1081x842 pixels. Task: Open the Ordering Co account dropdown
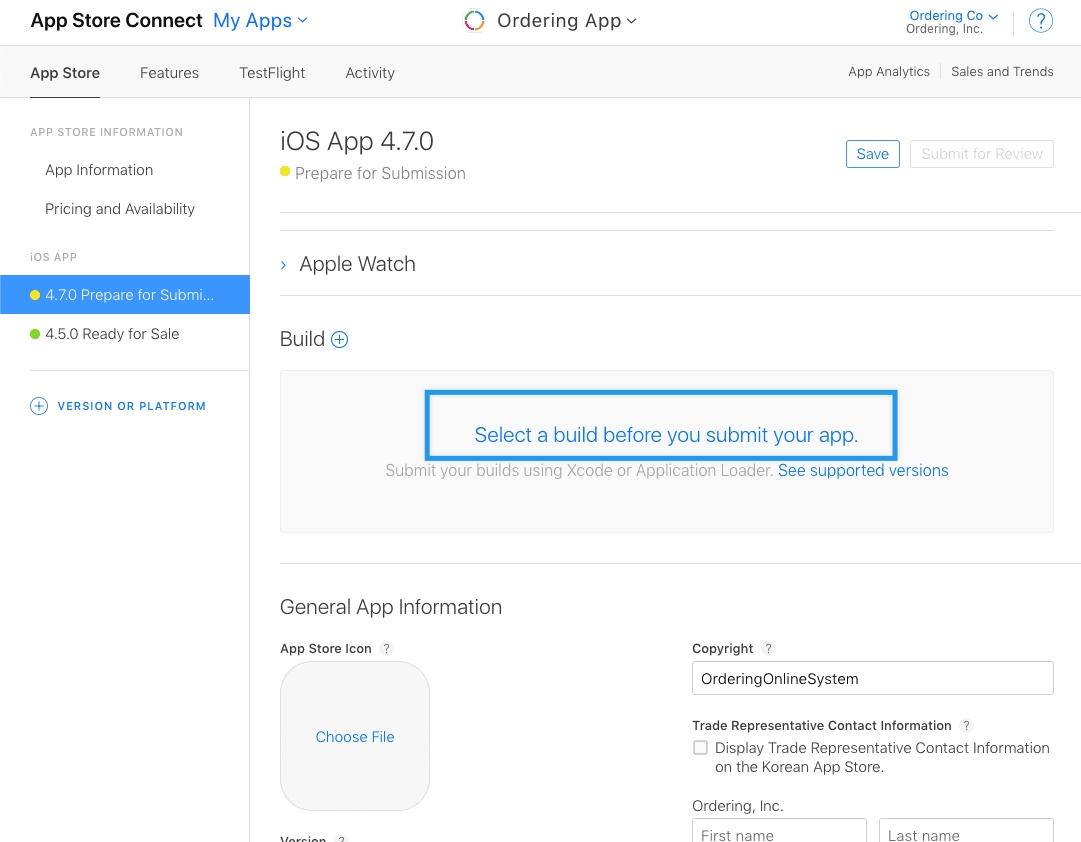[x=953, y=15]
